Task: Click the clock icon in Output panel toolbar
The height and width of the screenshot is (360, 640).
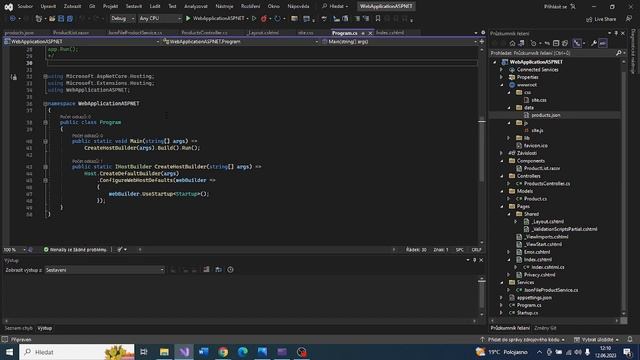Action: coord(230,270)
